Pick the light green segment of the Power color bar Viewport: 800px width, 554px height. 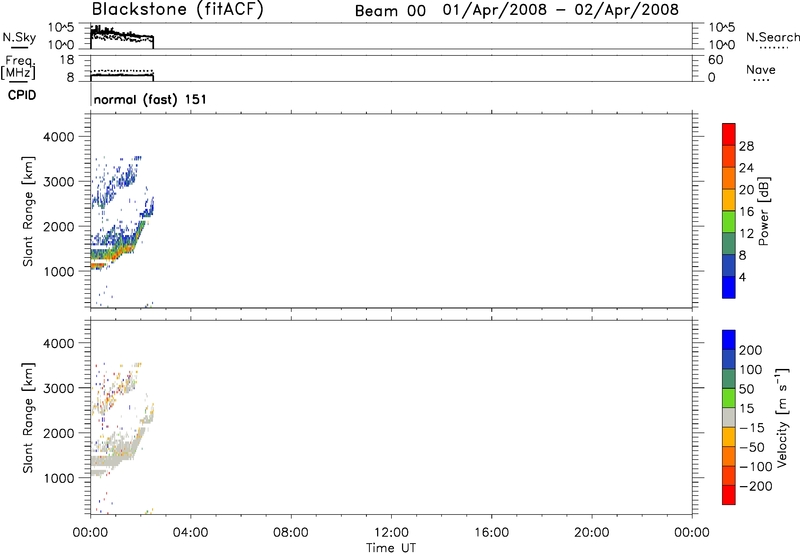729,221
